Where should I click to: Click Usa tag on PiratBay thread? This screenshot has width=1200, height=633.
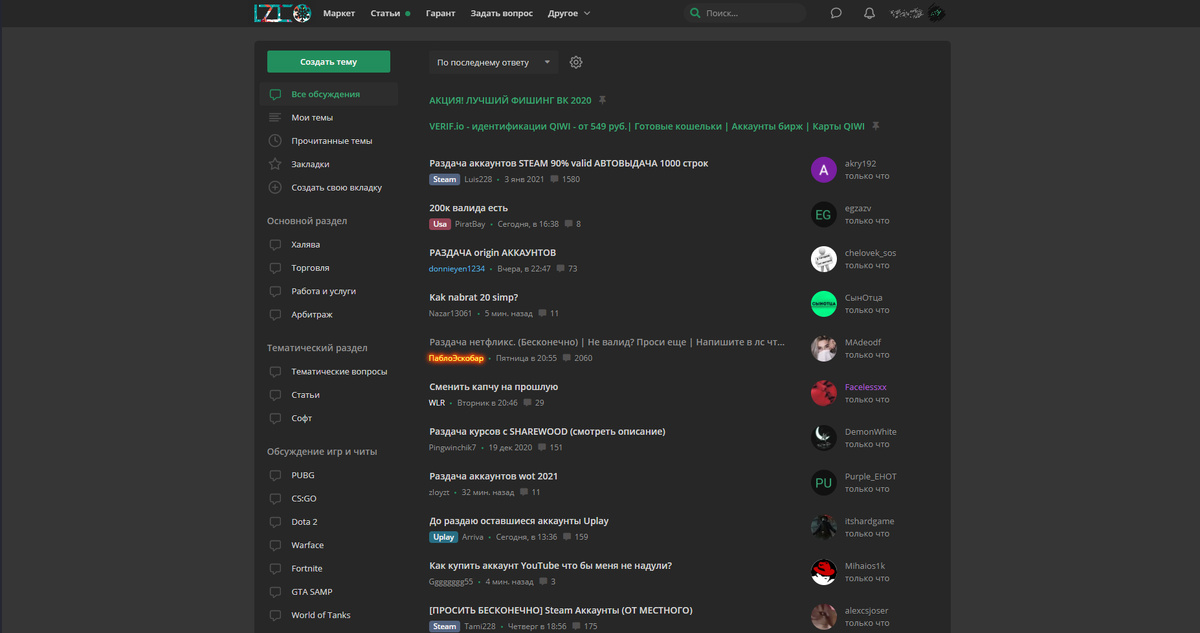440,224
